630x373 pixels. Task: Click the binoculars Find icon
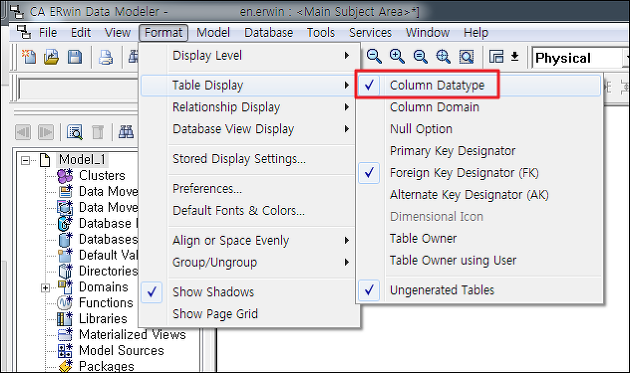pyautogui.click(x=126, y=131)
